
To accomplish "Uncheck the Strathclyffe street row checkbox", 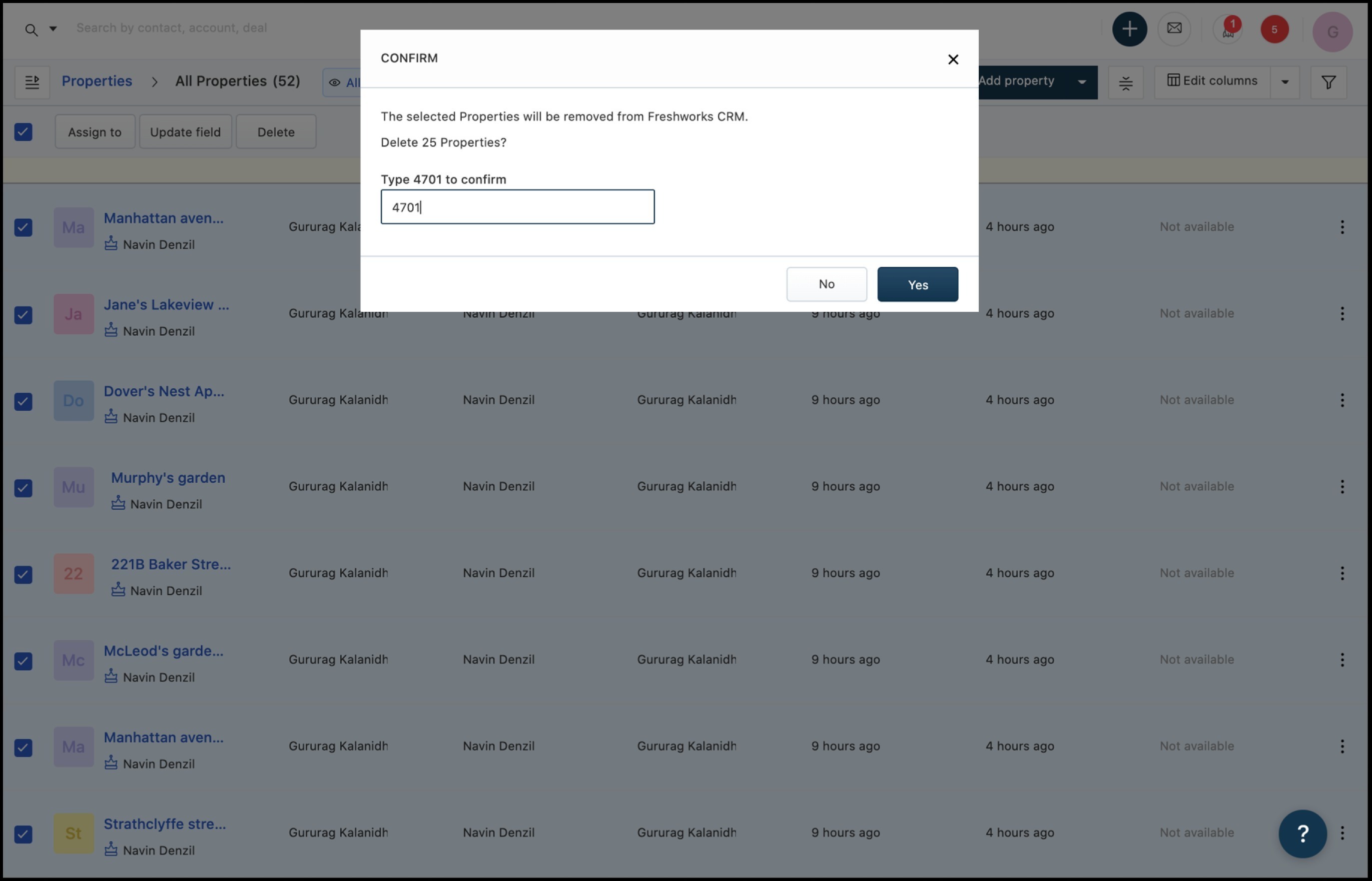I will (23, 834).
